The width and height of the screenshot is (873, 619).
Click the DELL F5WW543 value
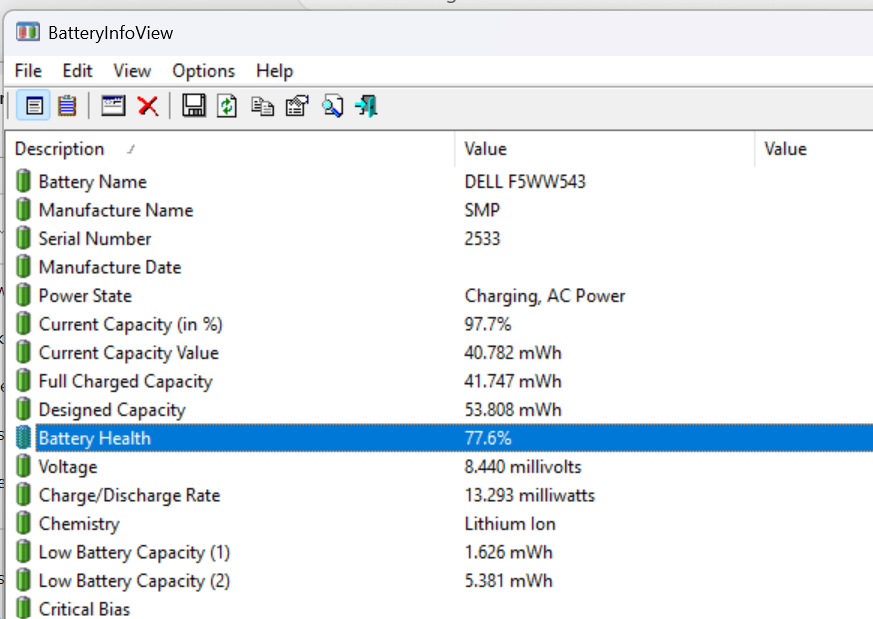pos(525,181)
